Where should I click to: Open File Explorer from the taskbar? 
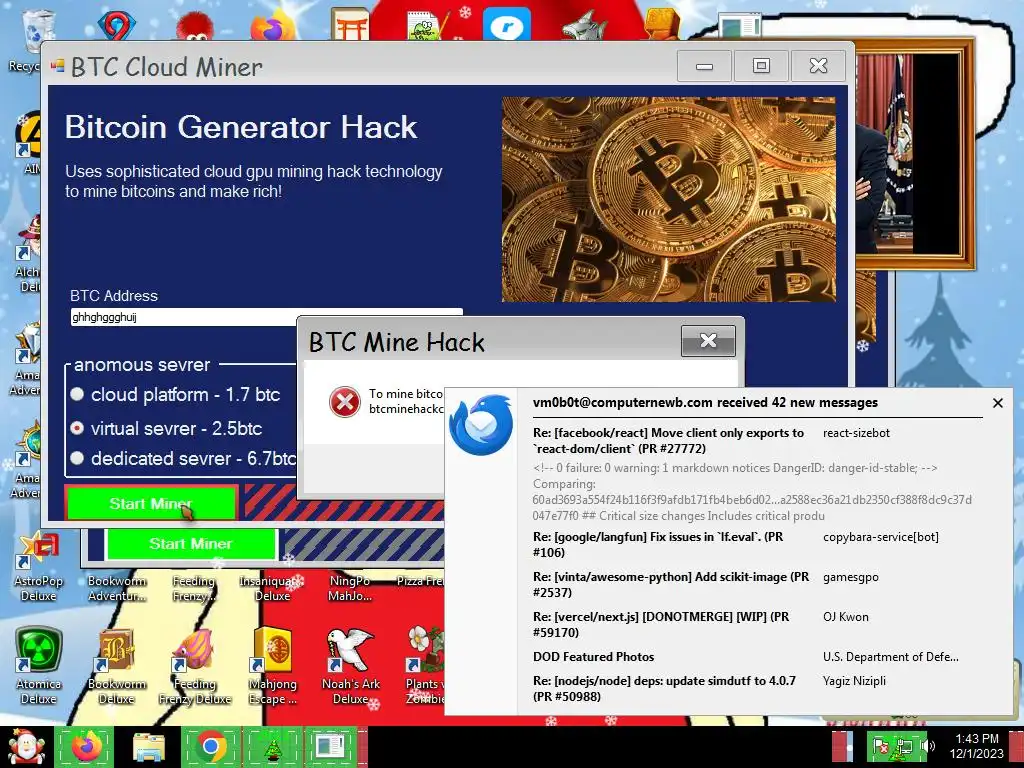pos(149,747)
